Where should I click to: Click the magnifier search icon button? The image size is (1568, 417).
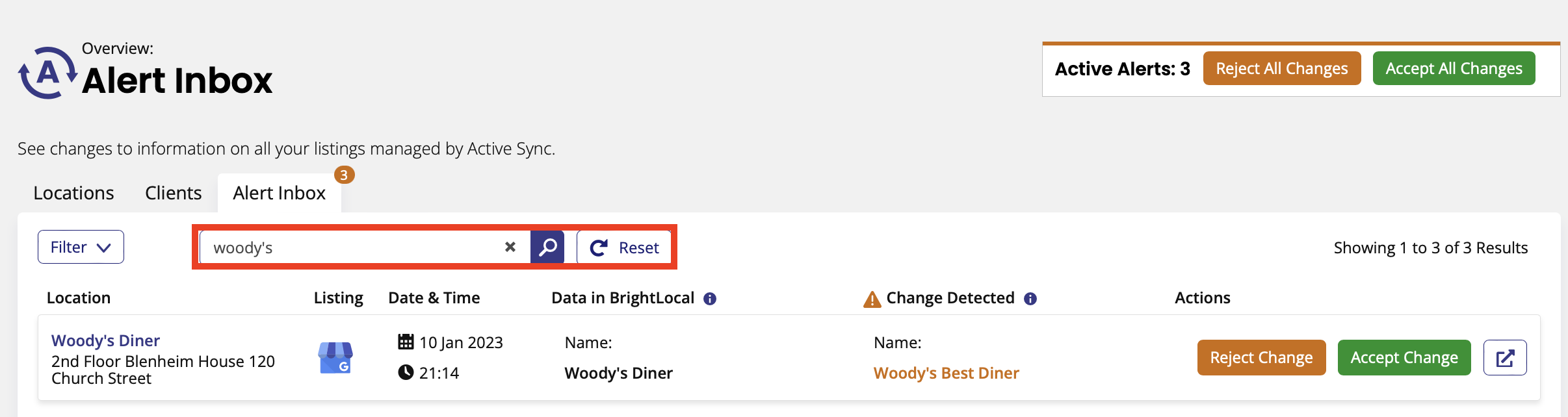click(x=547, y=247)
